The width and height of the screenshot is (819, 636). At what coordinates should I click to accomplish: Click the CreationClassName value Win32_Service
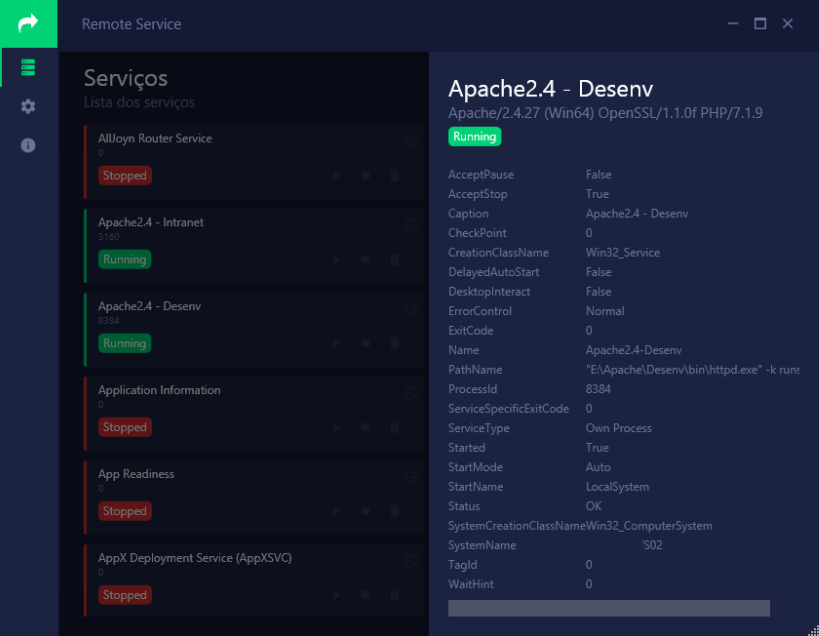tap(623, 253)
